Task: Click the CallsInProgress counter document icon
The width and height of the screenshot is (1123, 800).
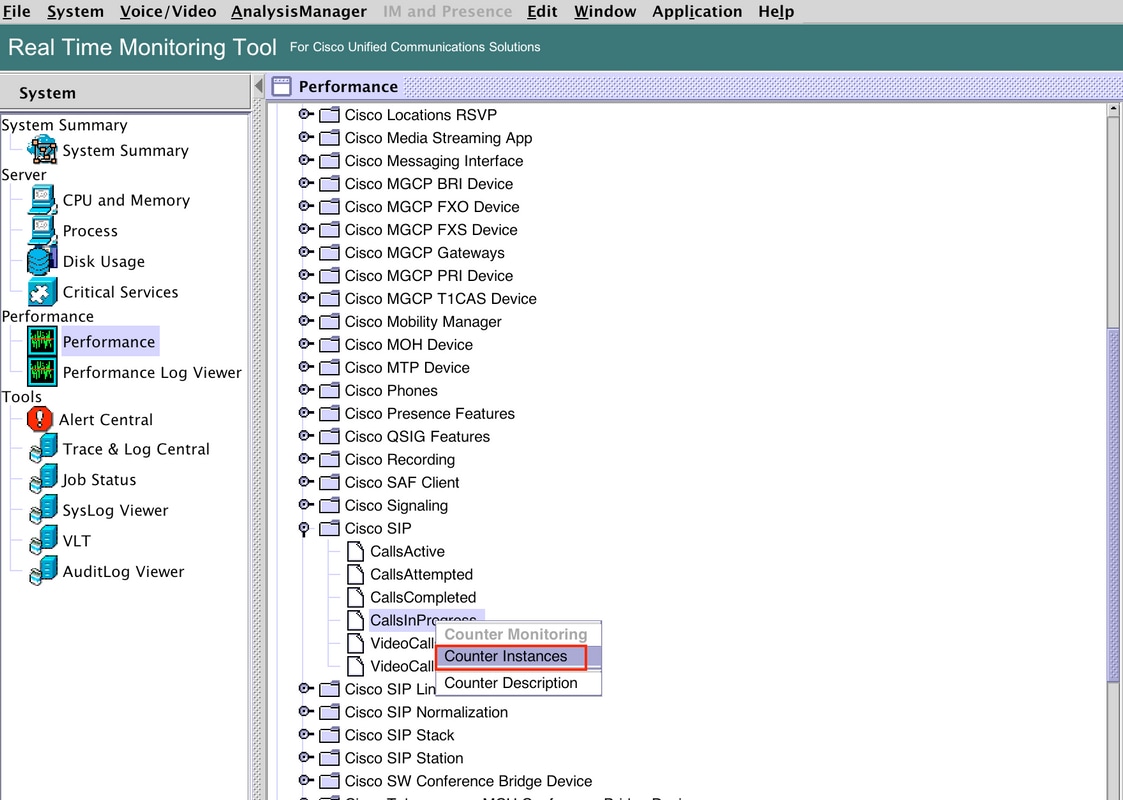Action: [x=355, y=620]
